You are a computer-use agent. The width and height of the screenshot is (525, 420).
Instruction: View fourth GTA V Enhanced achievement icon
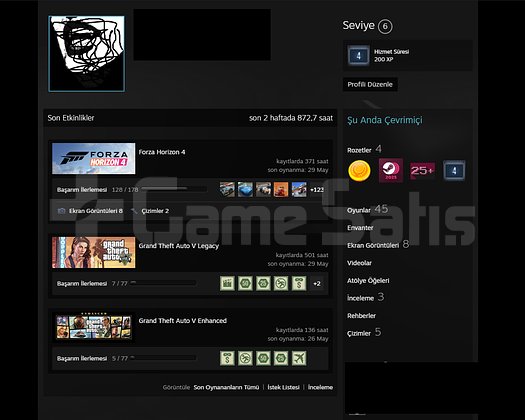(x=281, y=358)
